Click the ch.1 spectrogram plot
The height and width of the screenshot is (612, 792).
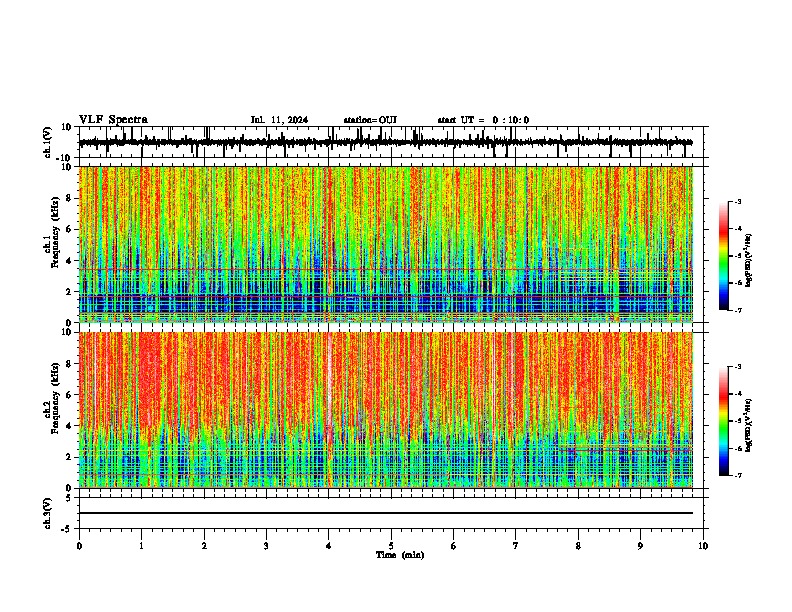386,244
